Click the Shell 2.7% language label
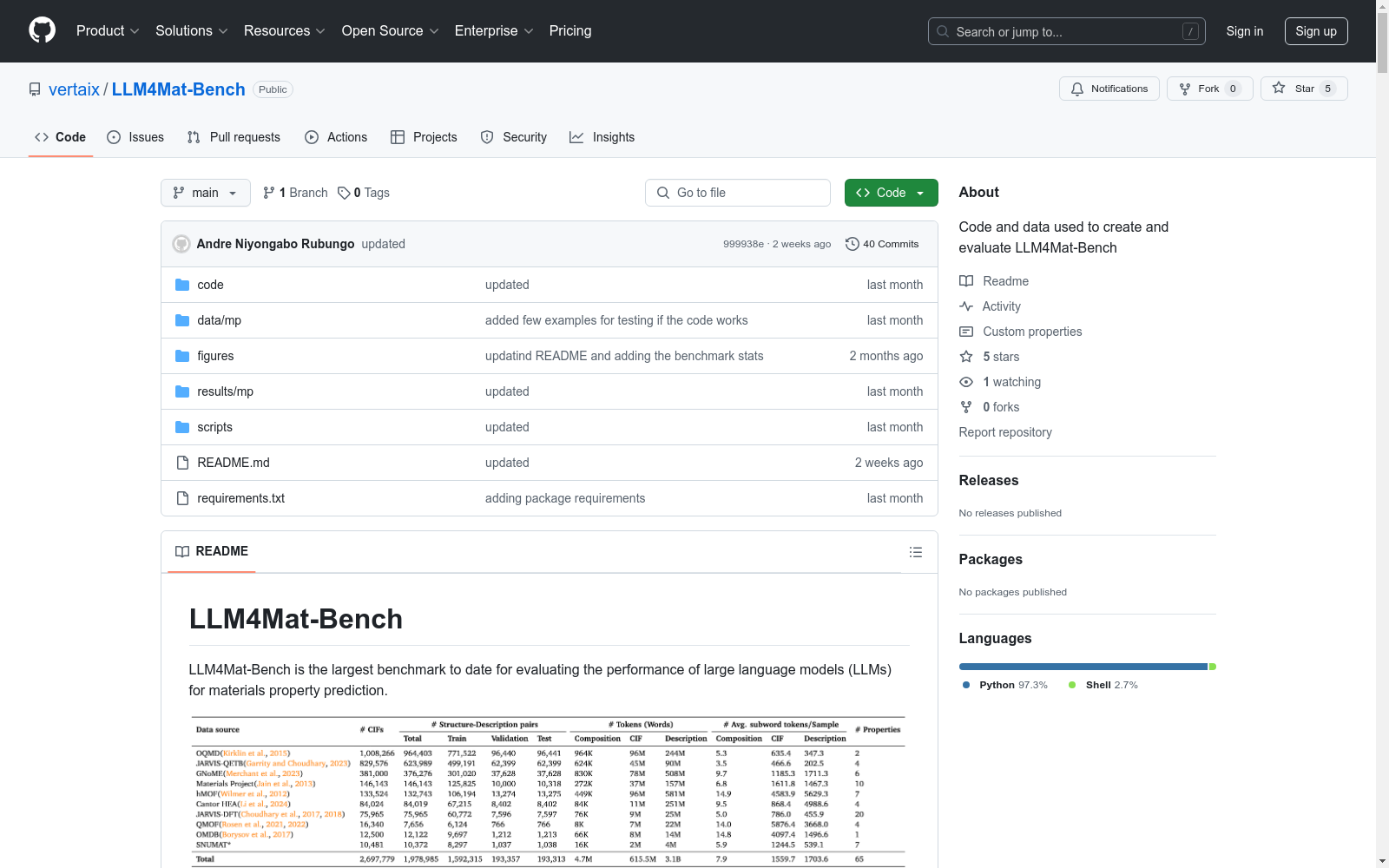The height and width of the screenshot is (868, 1389). (x=1103, y=685)
